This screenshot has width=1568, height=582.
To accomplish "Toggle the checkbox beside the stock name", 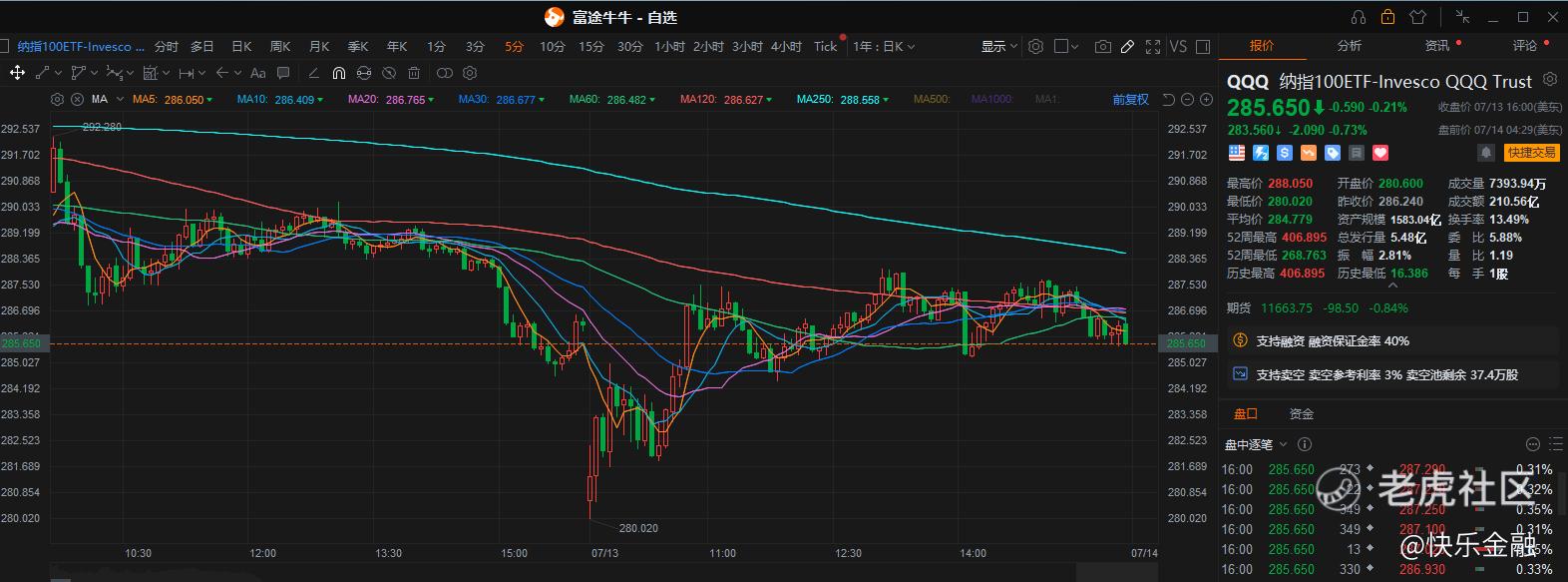I will (4, 46).
